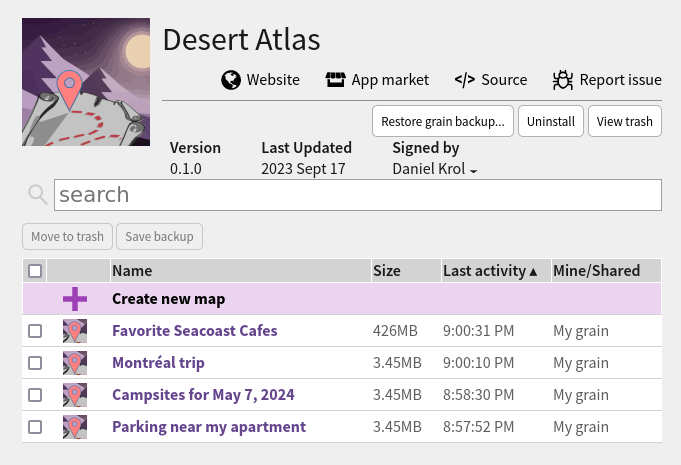Check the Favorite Seacoast Cafes checkbox
This screenshot has height=465, width=681.
pyautogui.click(x=35, y=331)
